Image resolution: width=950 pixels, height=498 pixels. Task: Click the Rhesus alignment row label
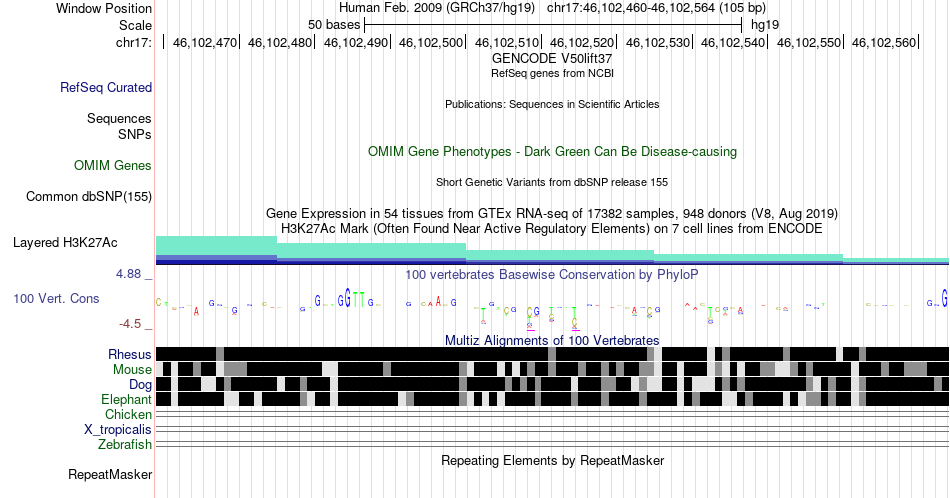[130, 354]
